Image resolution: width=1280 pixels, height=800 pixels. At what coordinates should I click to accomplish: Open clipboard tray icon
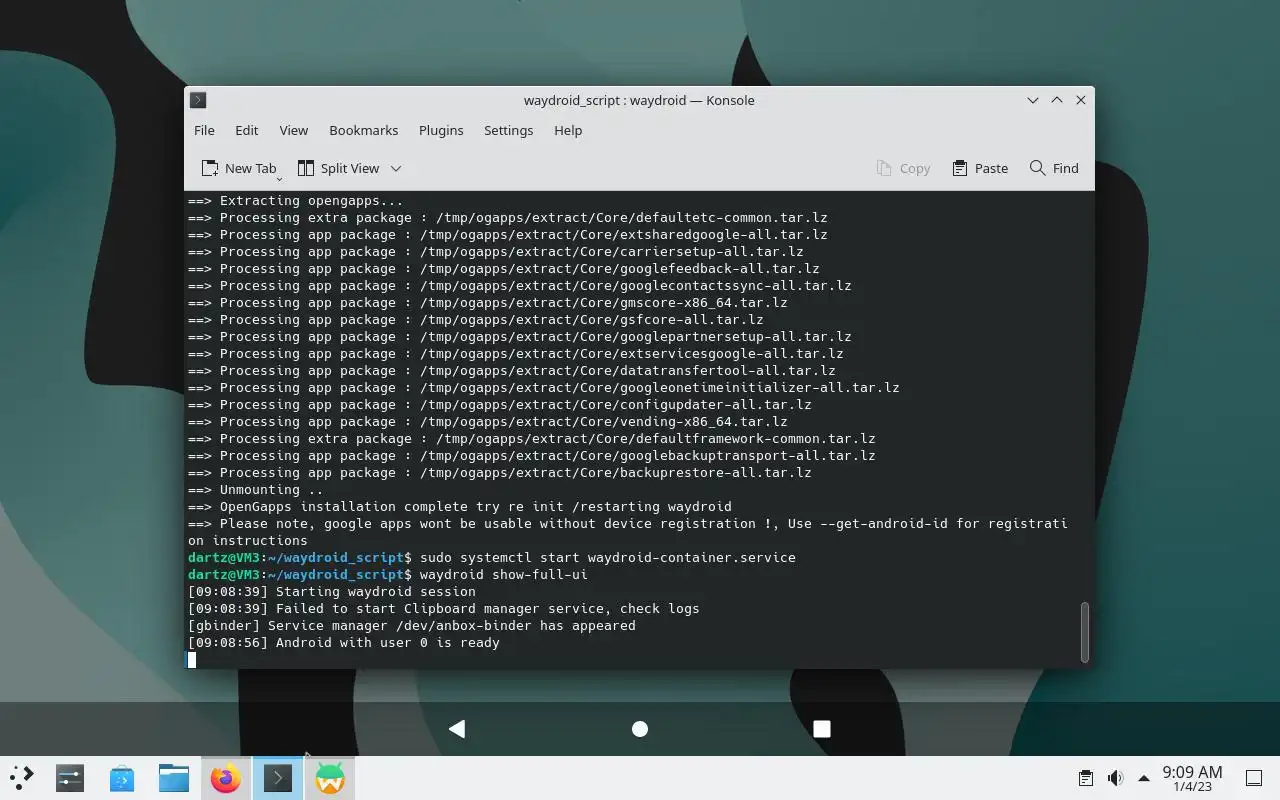[1086, 778]
